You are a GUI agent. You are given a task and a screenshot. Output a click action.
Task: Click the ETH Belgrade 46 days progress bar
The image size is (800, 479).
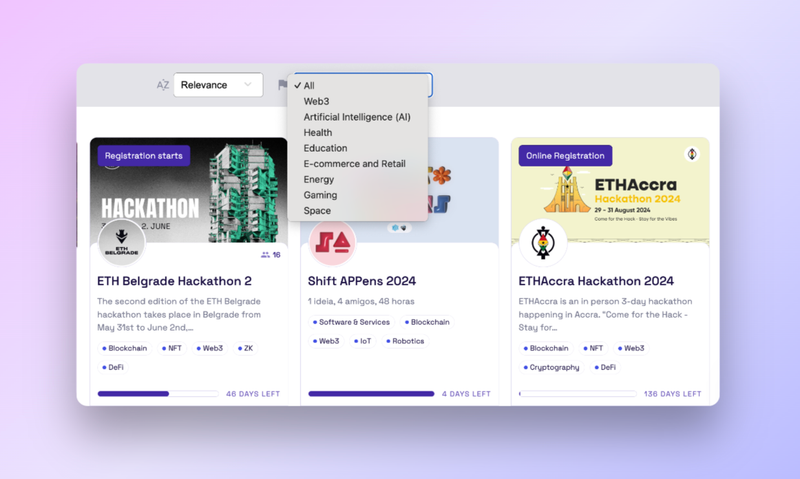(x=157, y=394)
